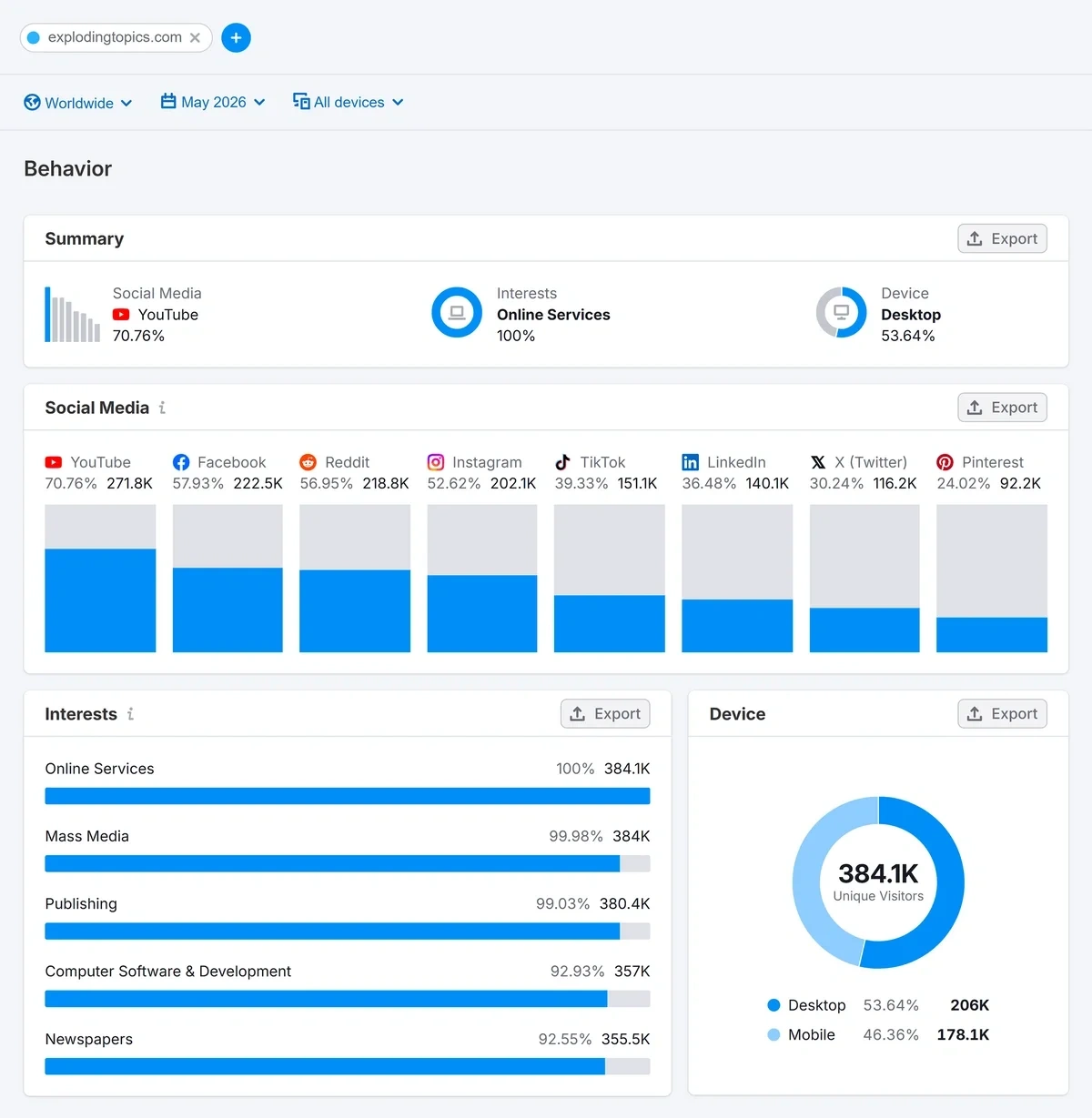Click the X (Twitter) bar in the chart
The image size is (1092, 1118).
click(864, 630)
